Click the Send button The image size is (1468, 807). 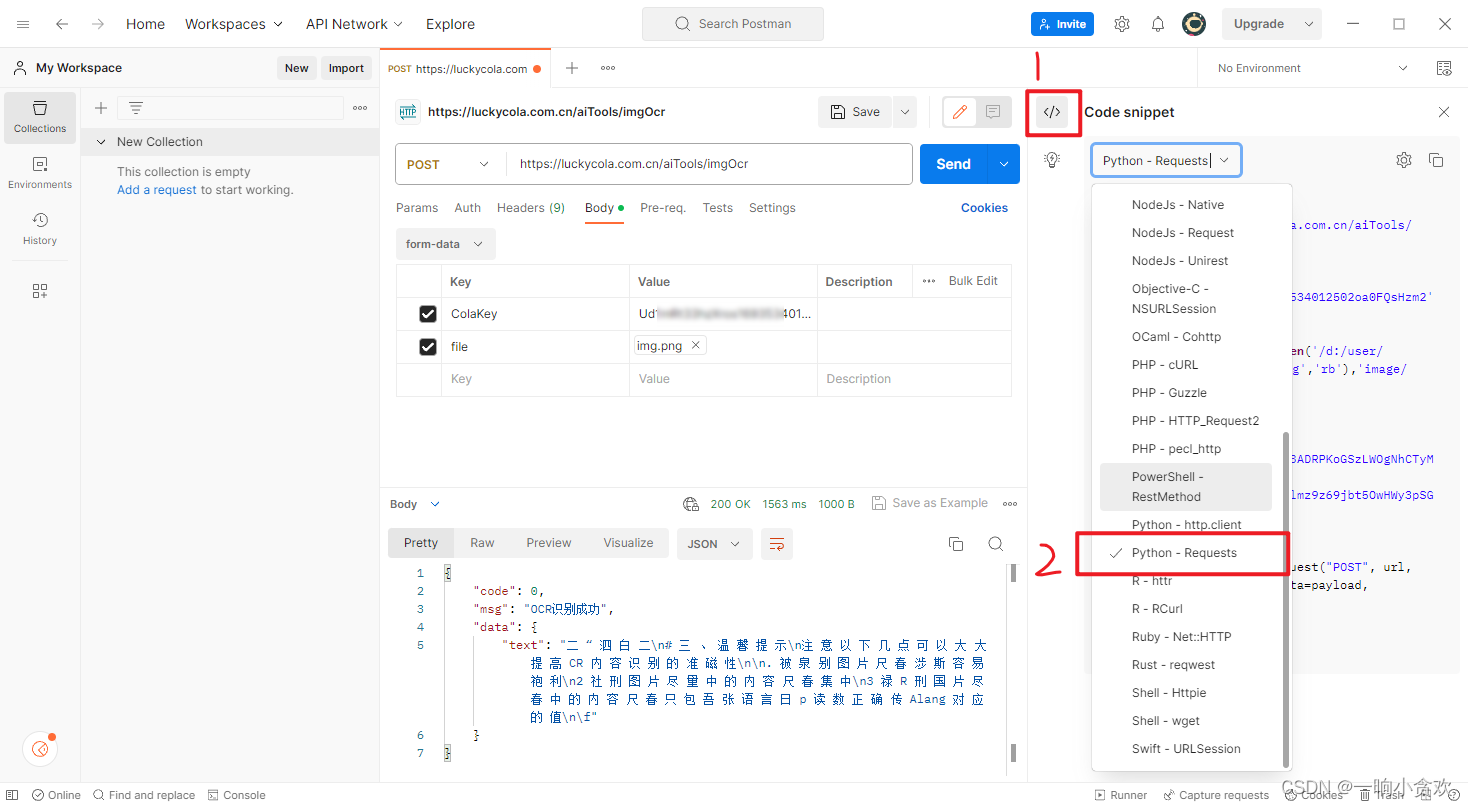954,164
